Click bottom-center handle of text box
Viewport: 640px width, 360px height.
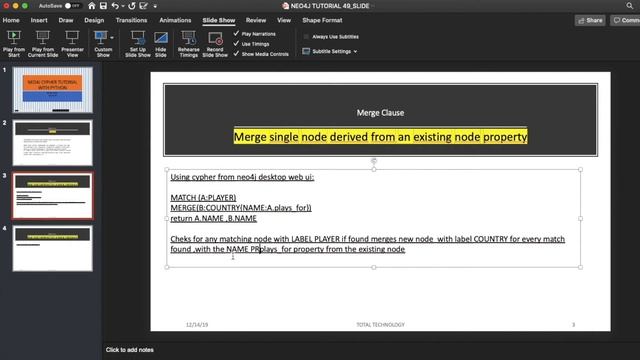373,267
